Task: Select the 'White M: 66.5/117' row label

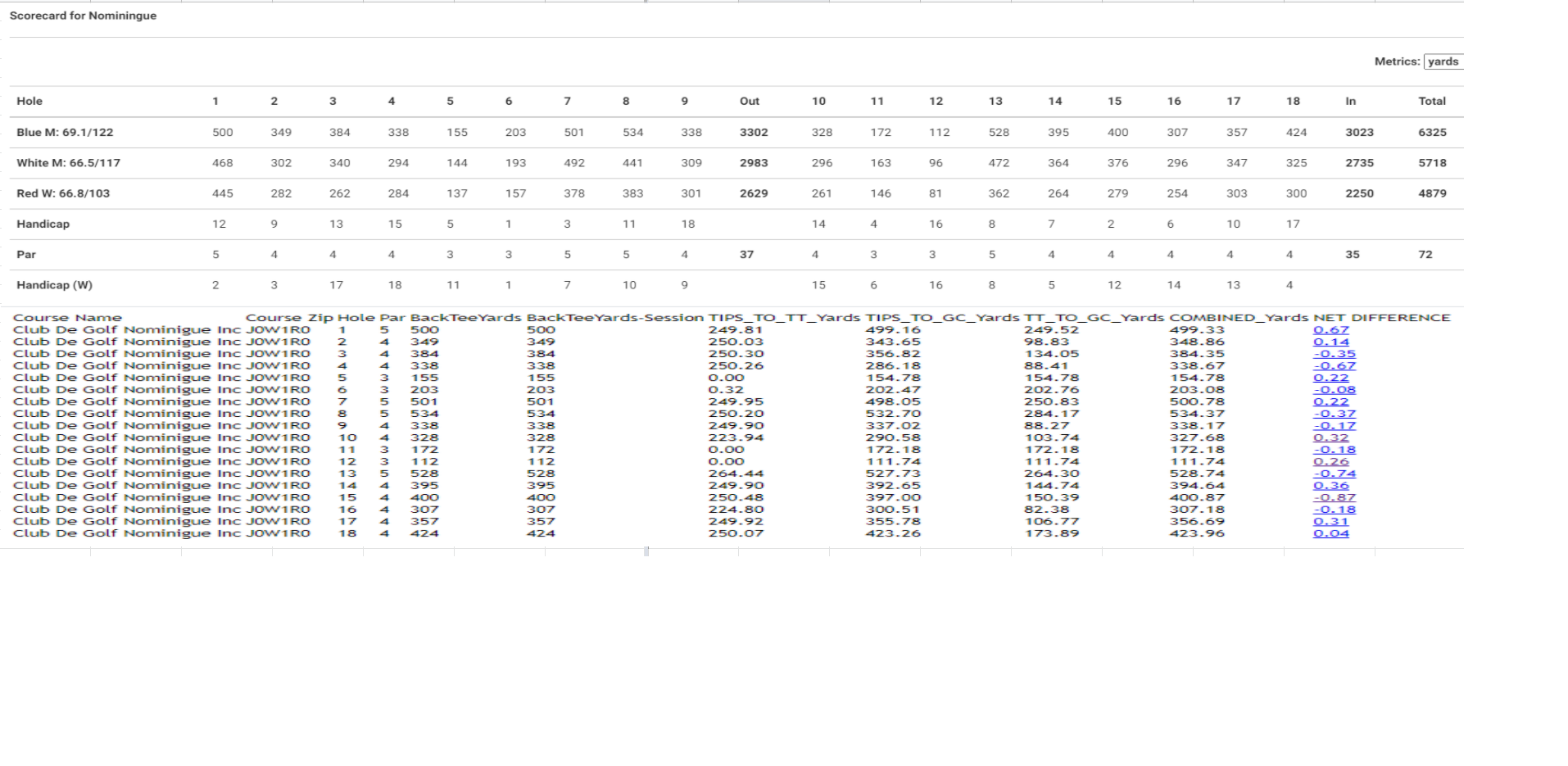Action: pos(68,163)
